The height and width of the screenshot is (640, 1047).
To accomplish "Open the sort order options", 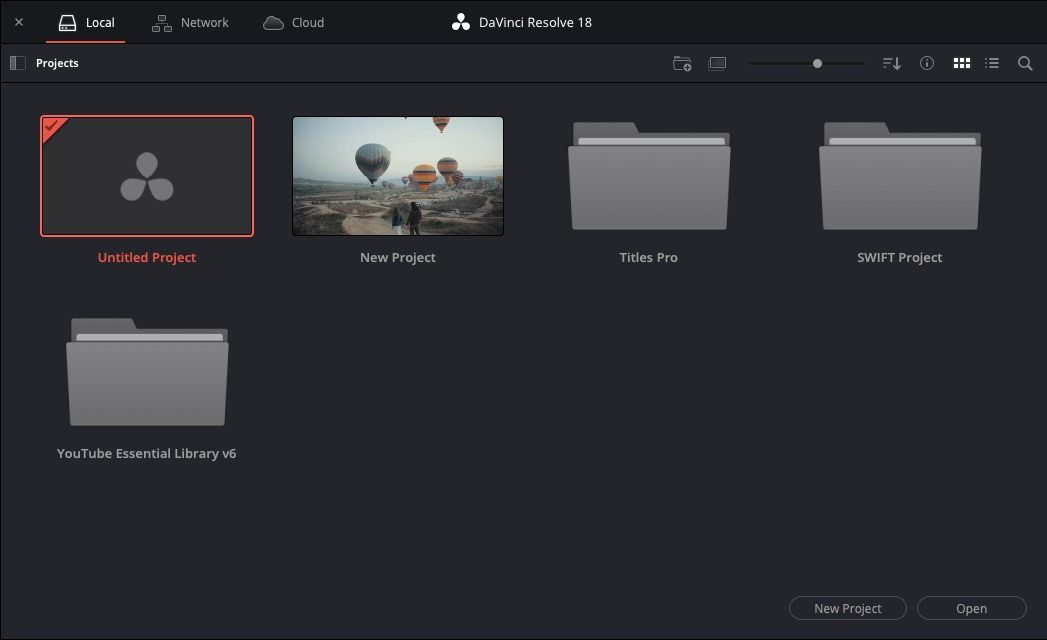I will [x=891, y=63].
